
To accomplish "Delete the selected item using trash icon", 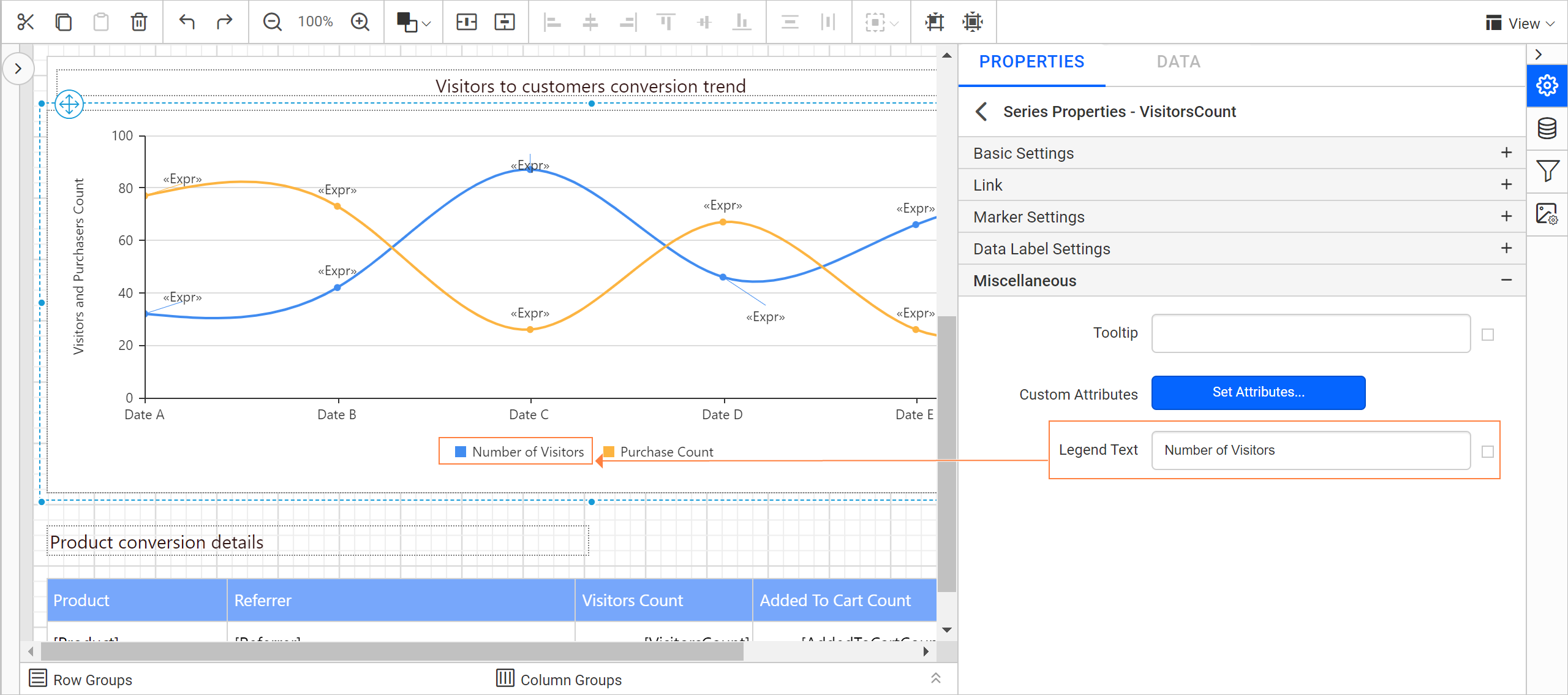I will (x=138, y=21).
